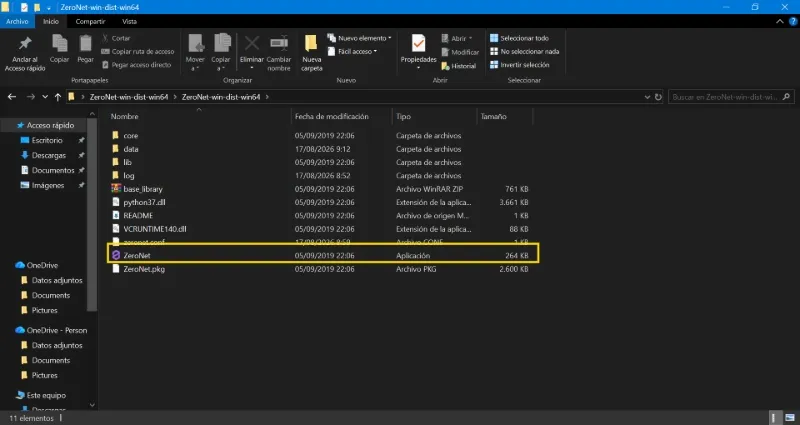Refresh the current folder view

point(658,97)
